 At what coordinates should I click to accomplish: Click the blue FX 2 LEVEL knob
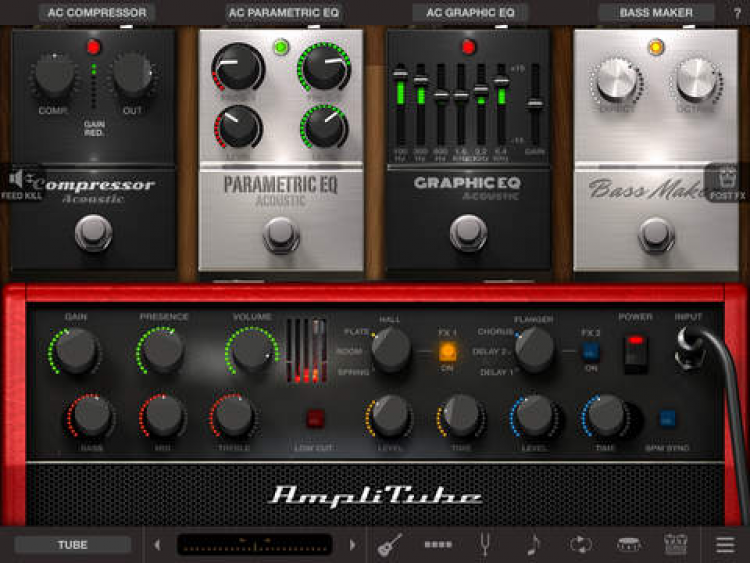click(534, 417)
